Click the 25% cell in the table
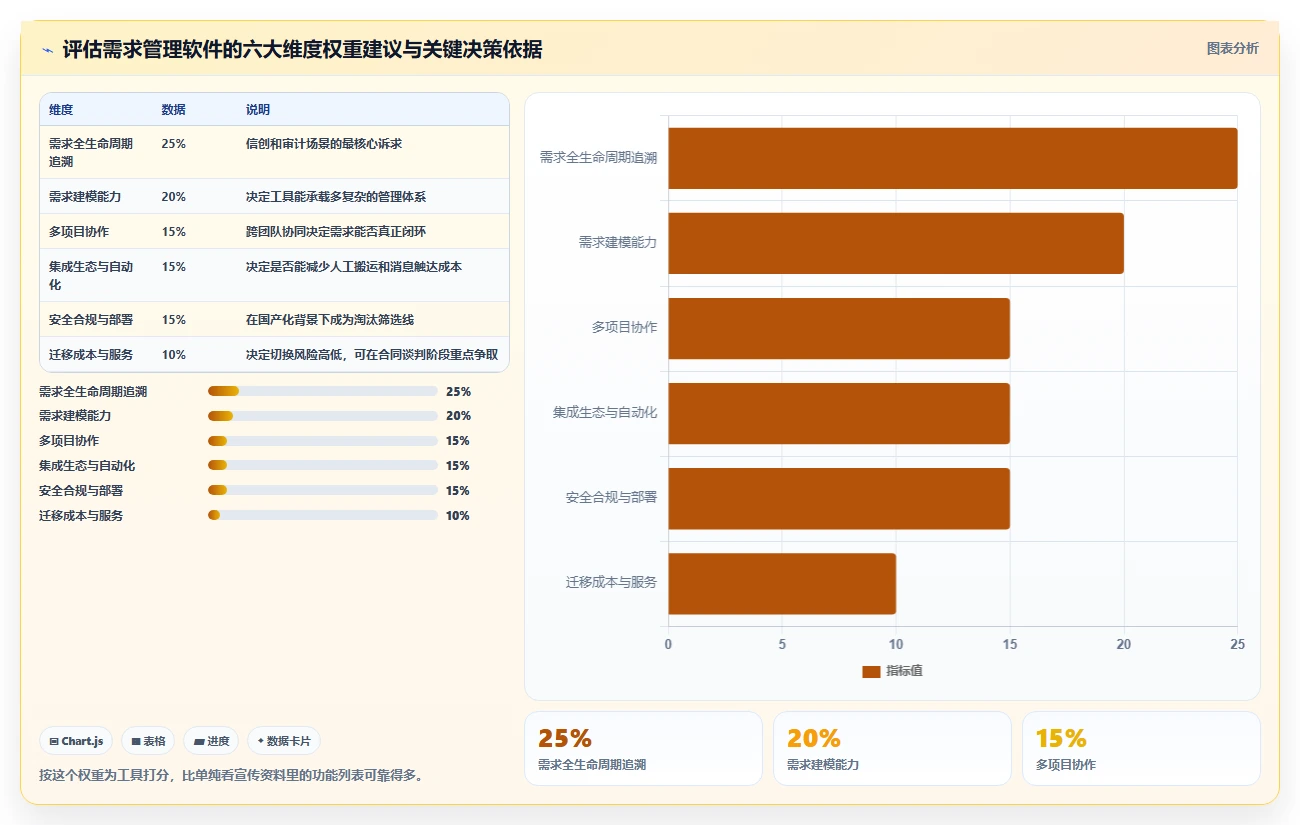The height and width of the screenshot is (825, 1300). click(173, 144)
